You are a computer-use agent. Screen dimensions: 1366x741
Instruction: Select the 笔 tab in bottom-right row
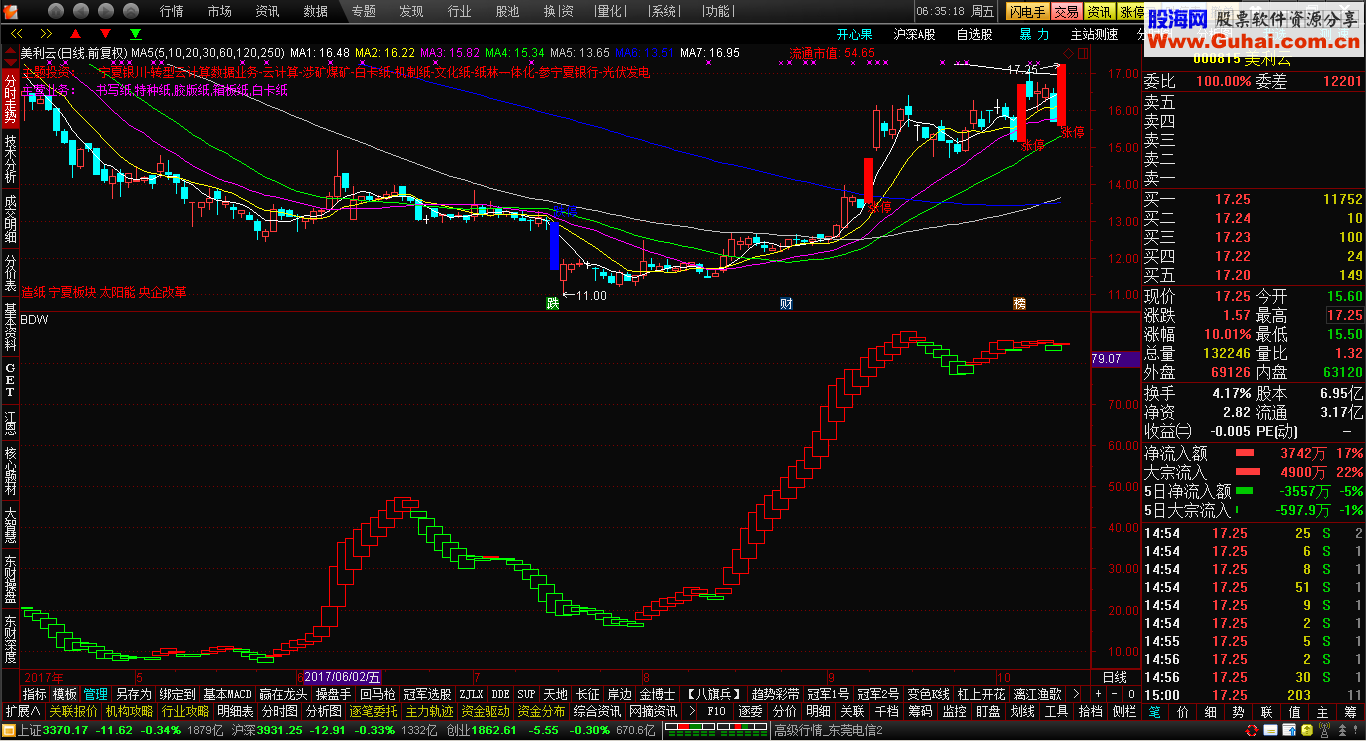[x=1154, y=712]
